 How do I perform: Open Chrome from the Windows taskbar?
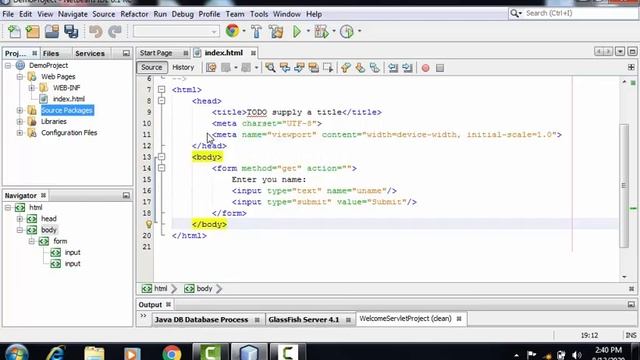(172, 353)
